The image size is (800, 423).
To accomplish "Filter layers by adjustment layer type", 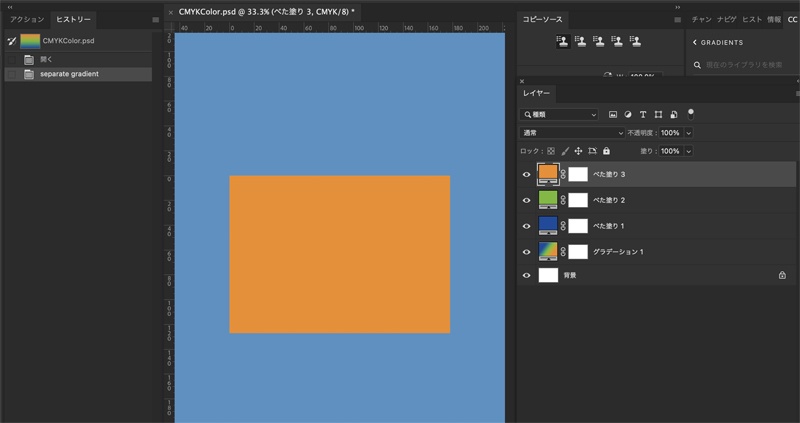I will pos(628,115).
